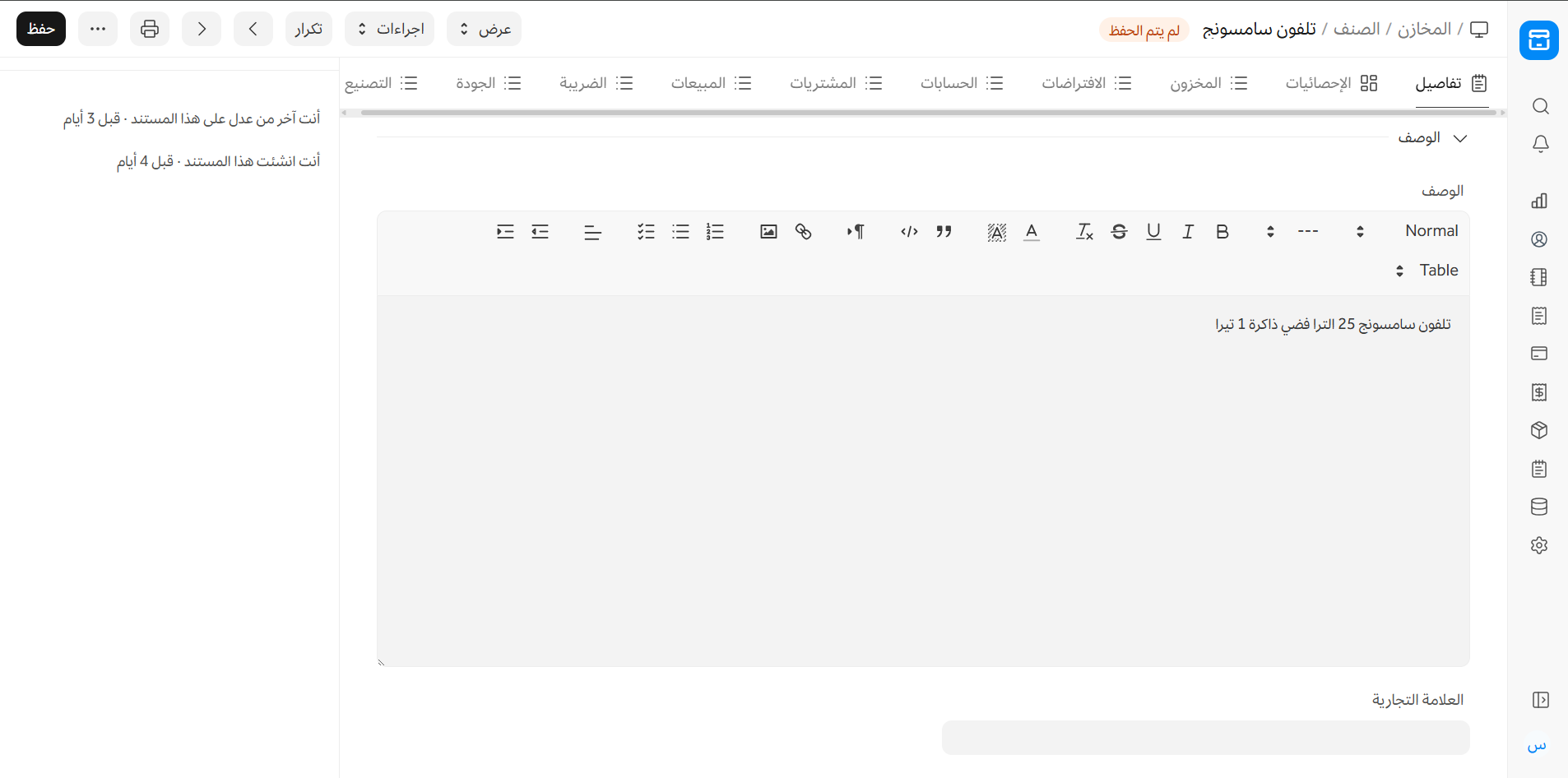Open notifications bell in sidebar

[x=1540, y=144]
